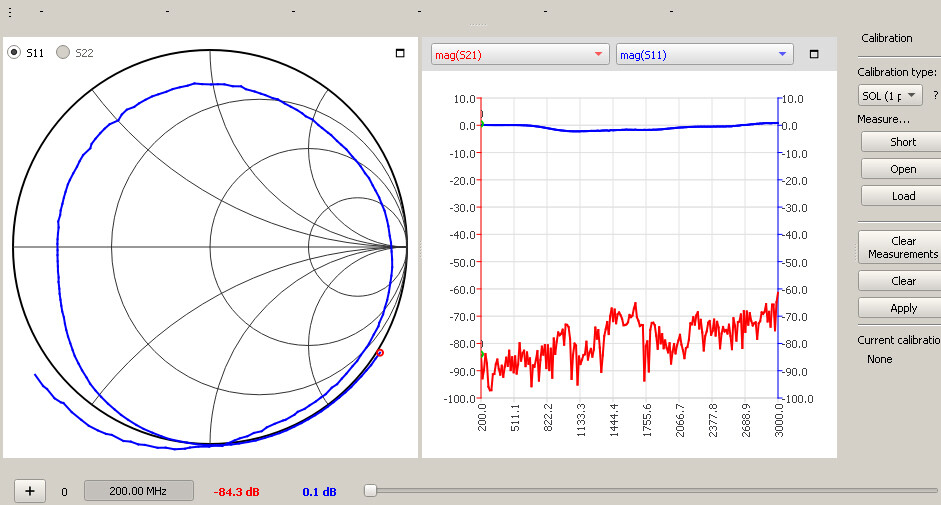Add a marker with the plus button
The height and width of the screenshot is (505, 941).
coord(29,491)
